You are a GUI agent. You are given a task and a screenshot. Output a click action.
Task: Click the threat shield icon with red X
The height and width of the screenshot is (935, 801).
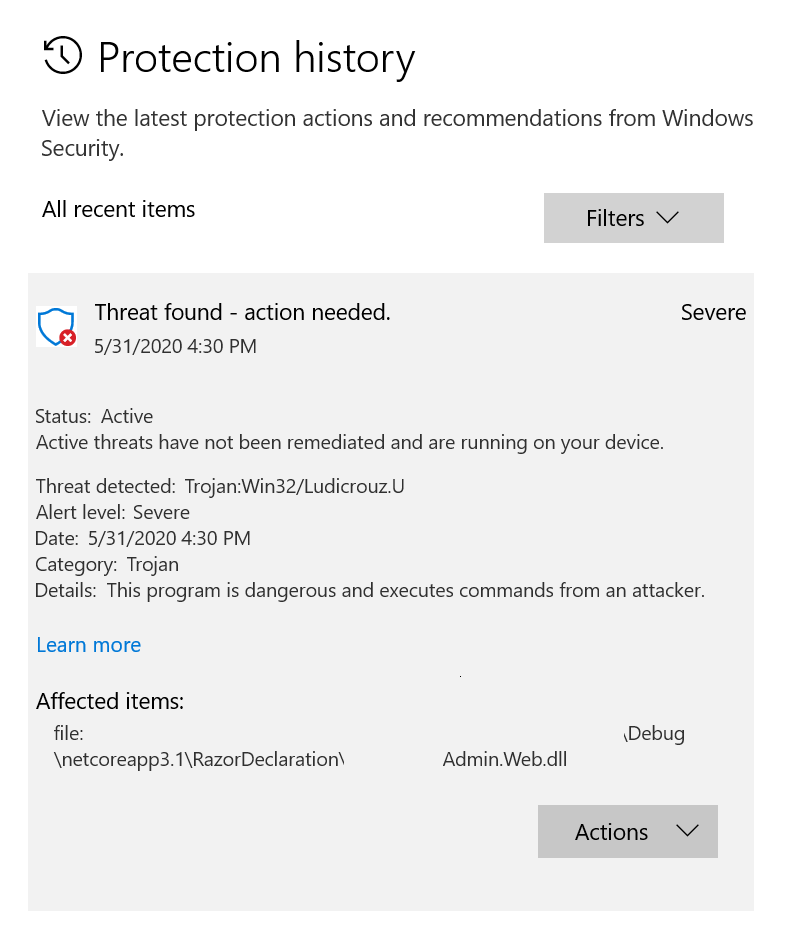(x=56, y=327)
